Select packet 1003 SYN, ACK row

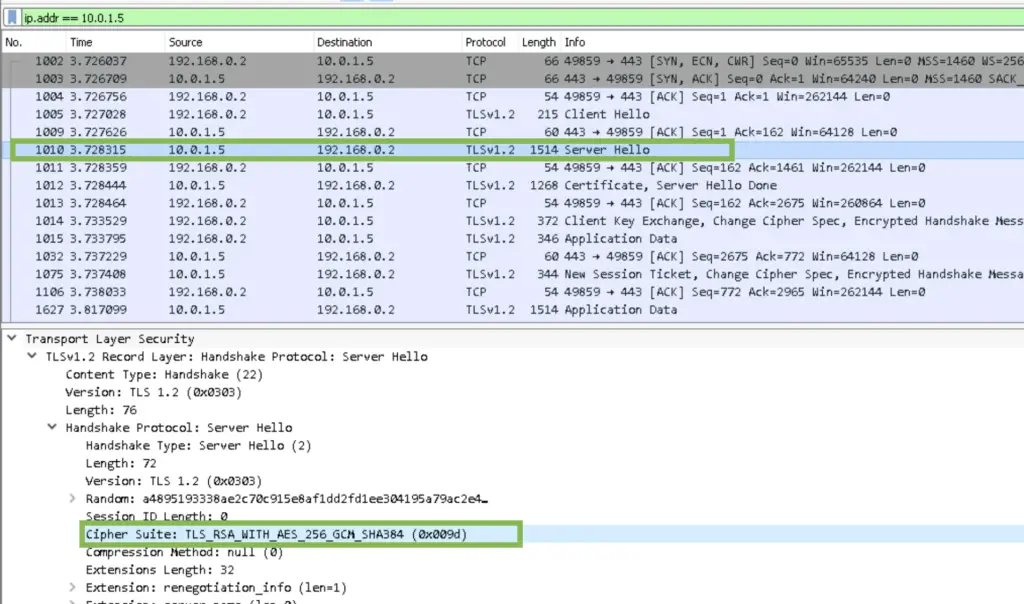coord(513,79)
